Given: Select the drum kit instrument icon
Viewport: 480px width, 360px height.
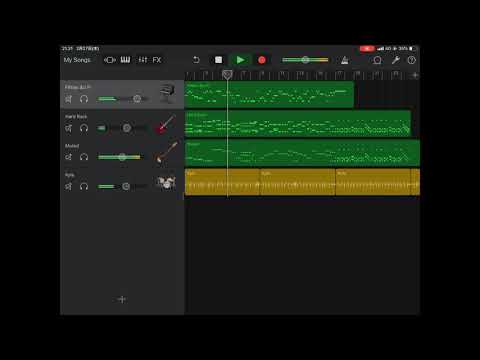Looking at the screenshot, I should pos(166,182).
